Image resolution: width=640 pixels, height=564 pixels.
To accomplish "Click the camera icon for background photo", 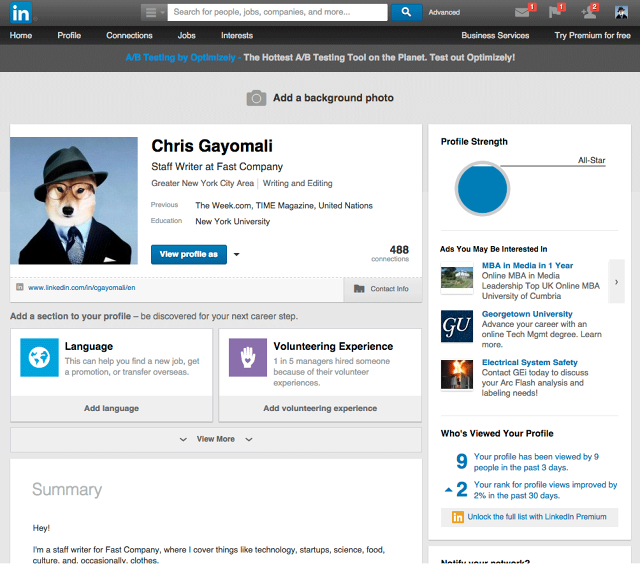I will (x=256, y=98).
